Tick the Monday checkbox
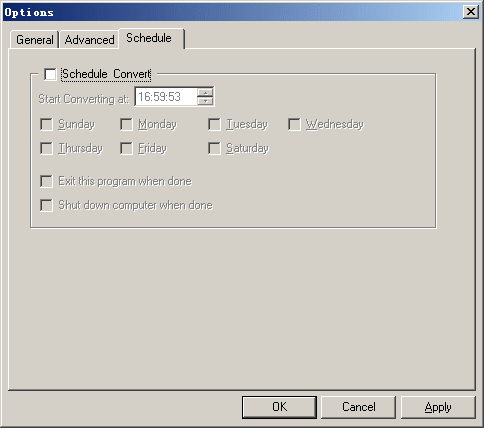Screen dimensions: 484x428 coord(126,124)
